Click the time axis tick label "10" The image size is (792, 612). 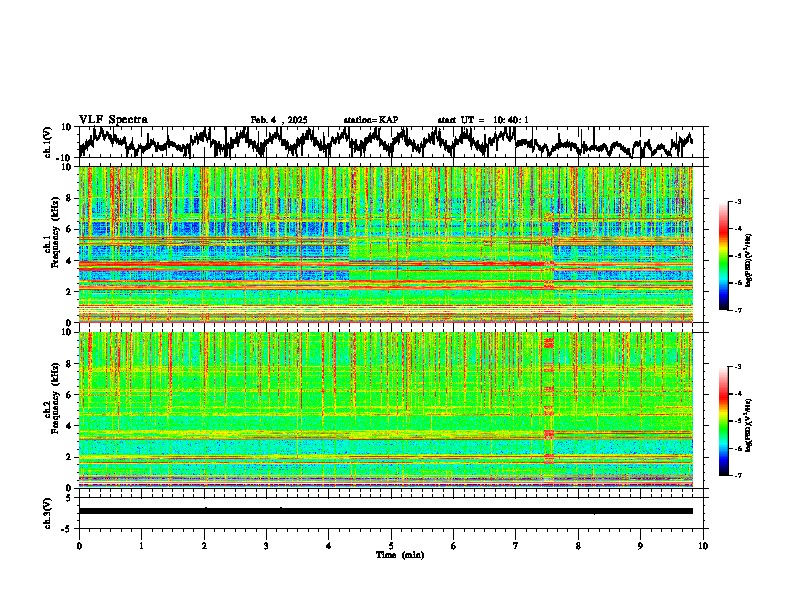(703, 546)
